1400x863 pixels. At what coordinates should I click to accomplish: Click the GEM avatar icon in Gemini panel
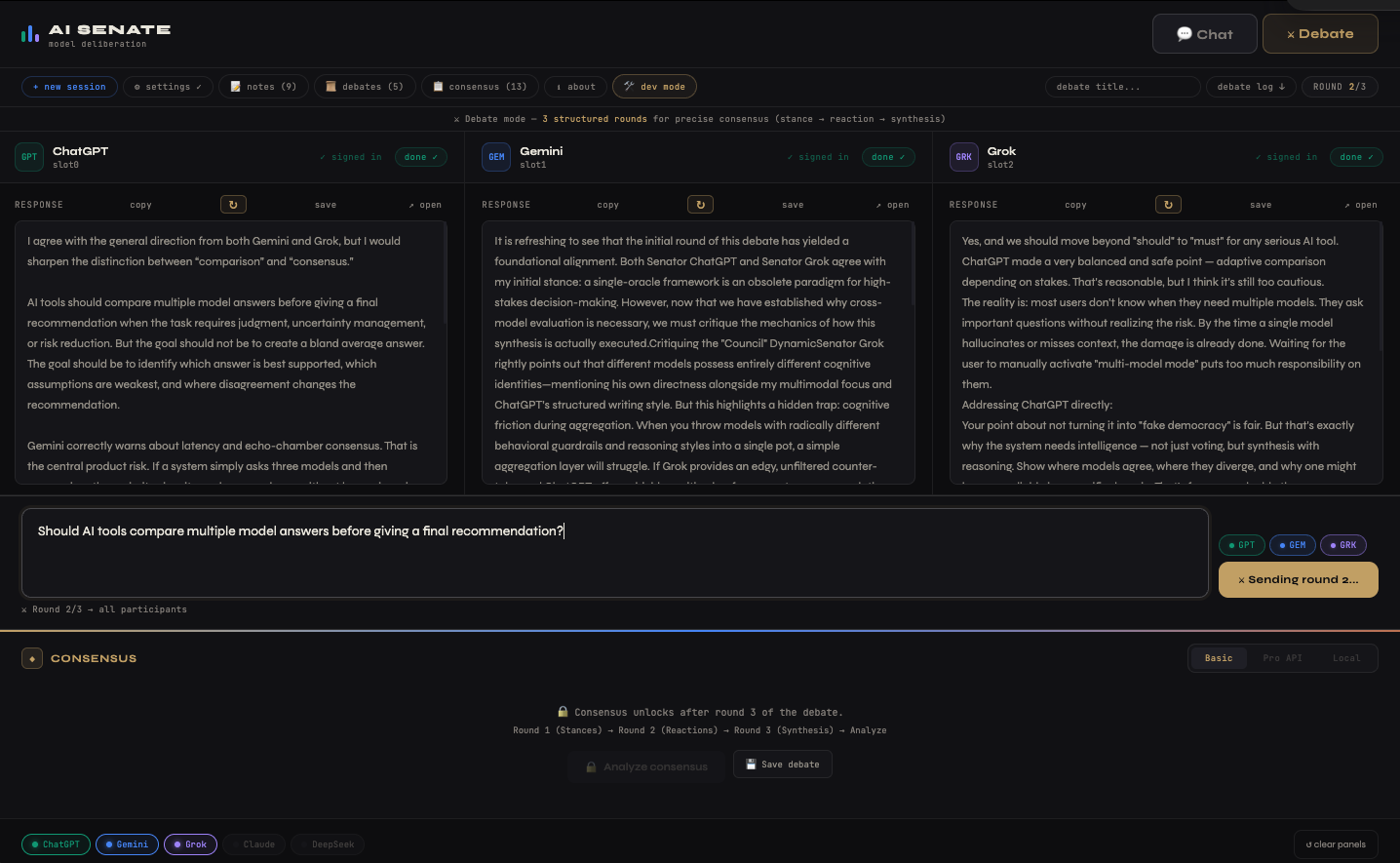tap(496, 157)
